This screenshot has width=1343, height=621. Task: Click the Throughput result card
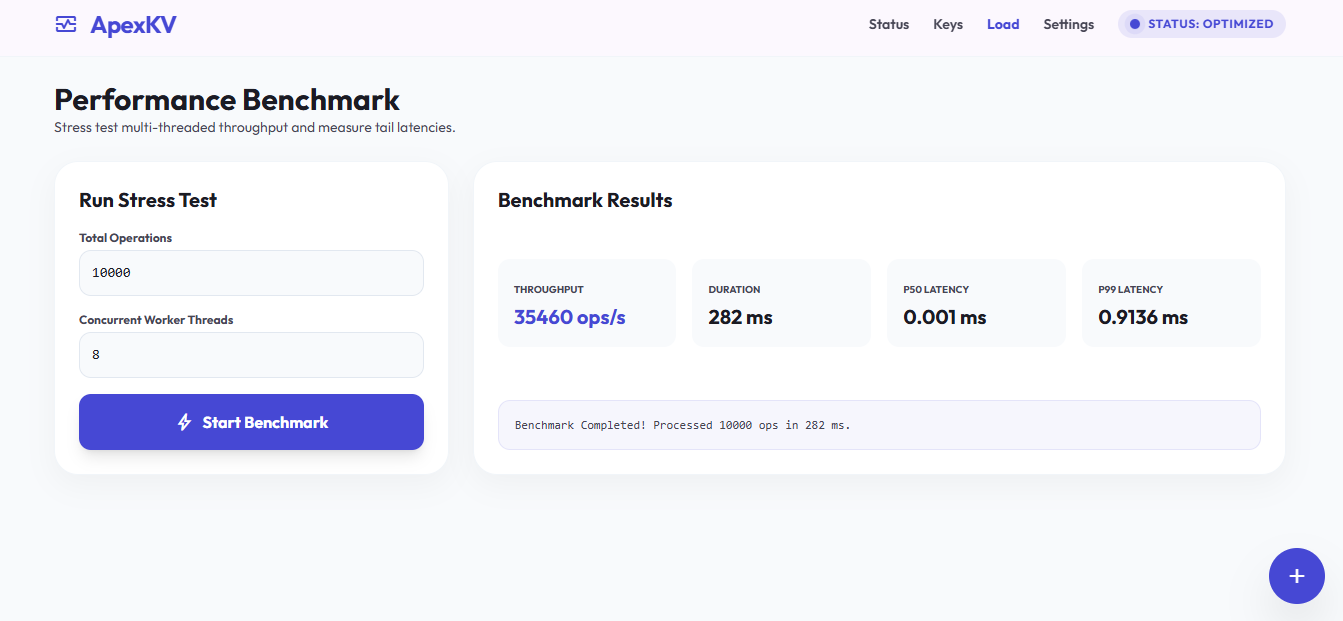(587, 303)
